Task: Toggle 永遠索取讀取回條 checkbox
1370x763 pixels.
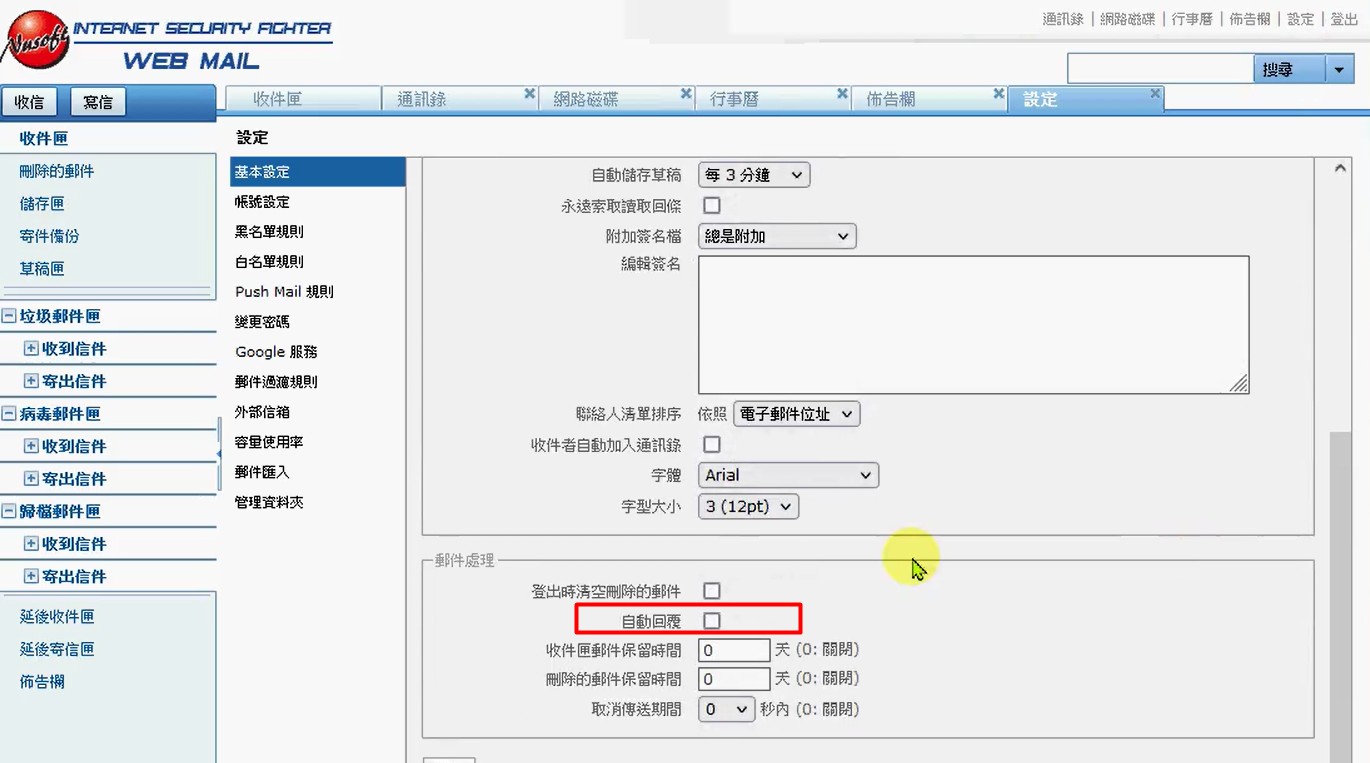Action: 711,205
